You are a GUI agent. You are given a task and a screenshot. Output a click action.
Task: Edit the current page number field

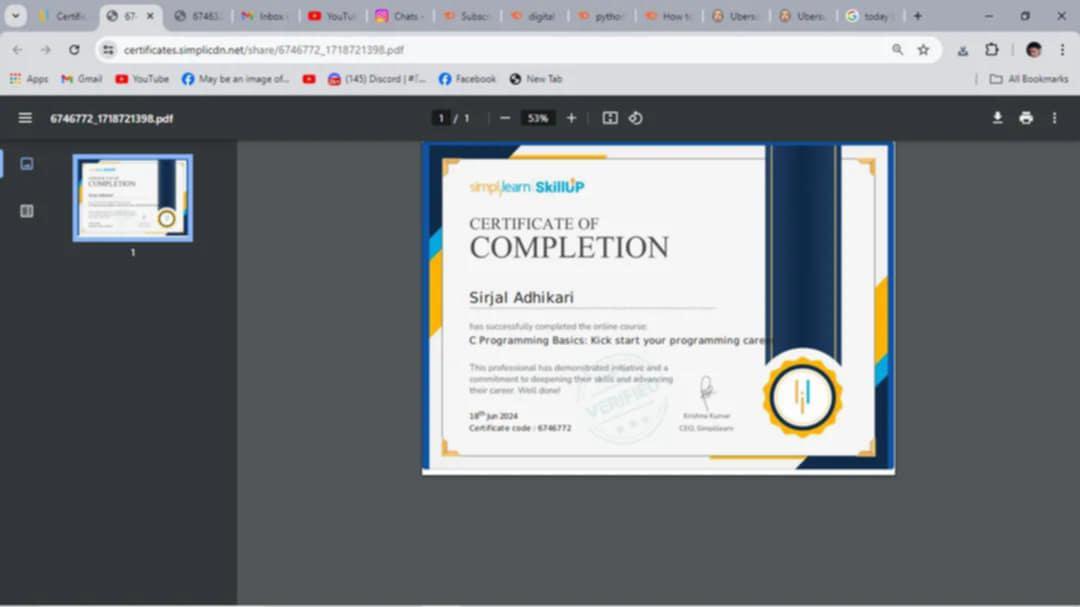[441, 118]
